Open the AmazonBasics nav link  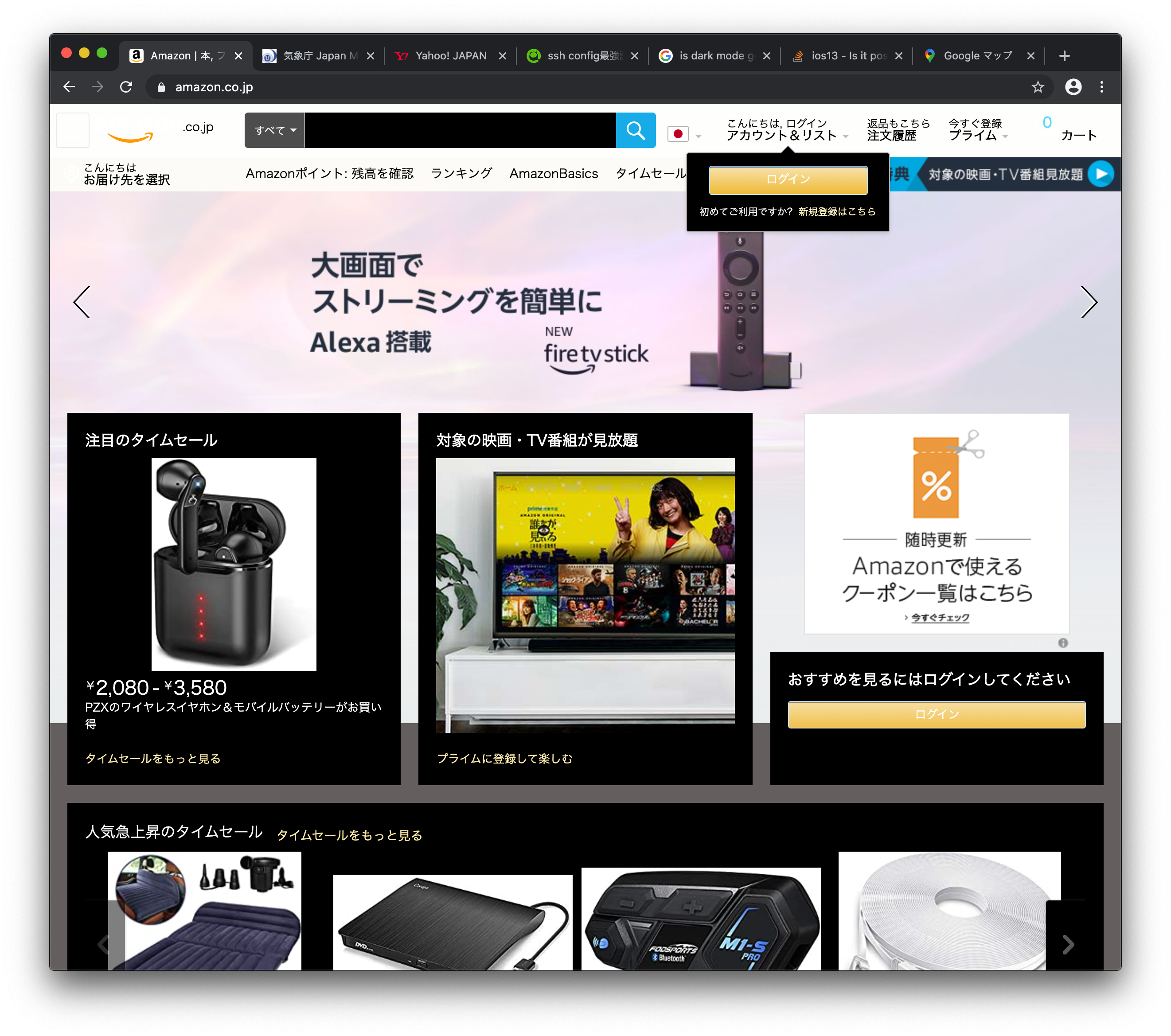pos(554,174)
